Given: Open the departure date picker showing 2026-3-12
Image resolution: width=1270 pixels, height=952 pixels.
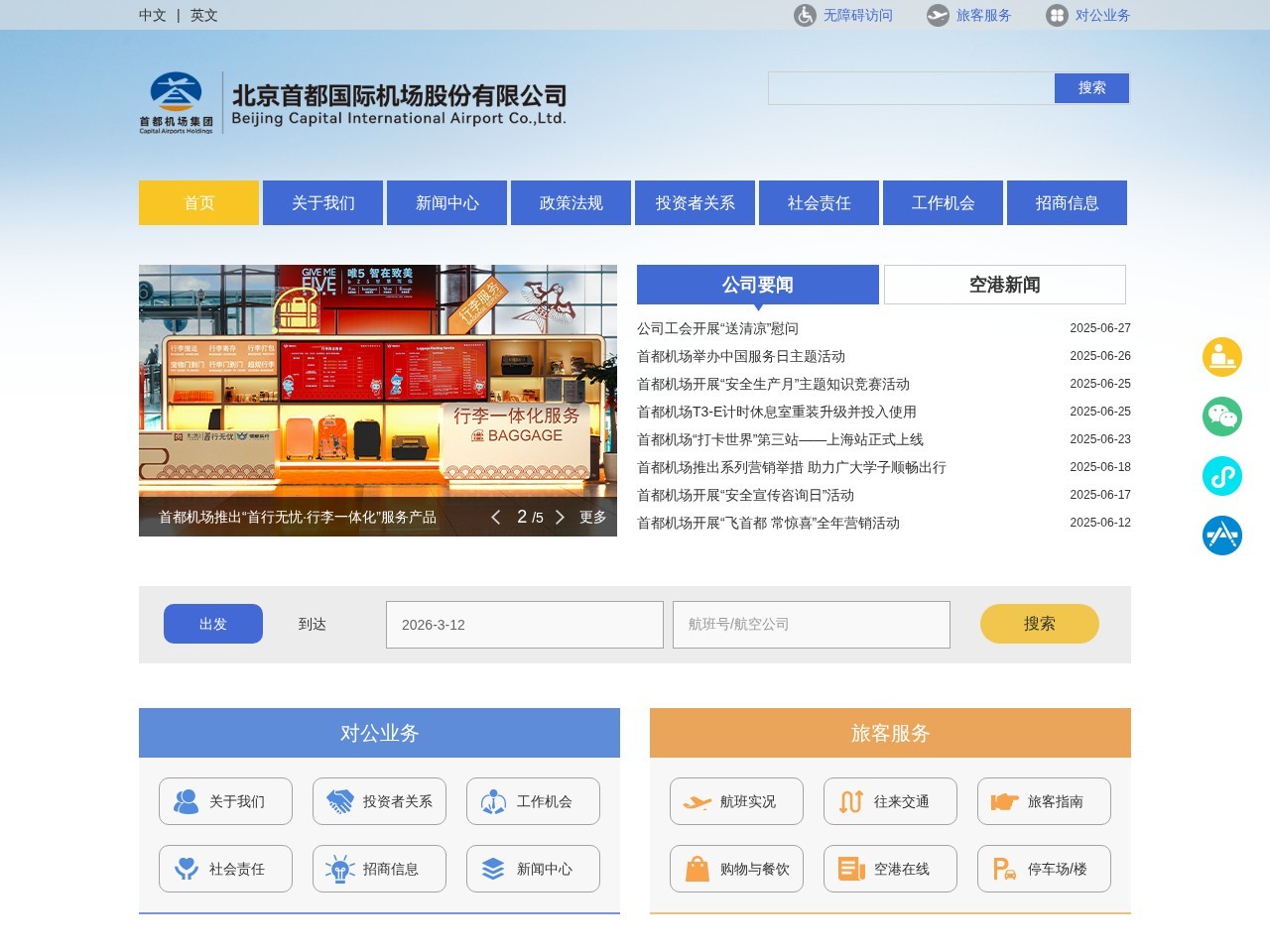Looking at the screenshot, I should click(524, 624).
